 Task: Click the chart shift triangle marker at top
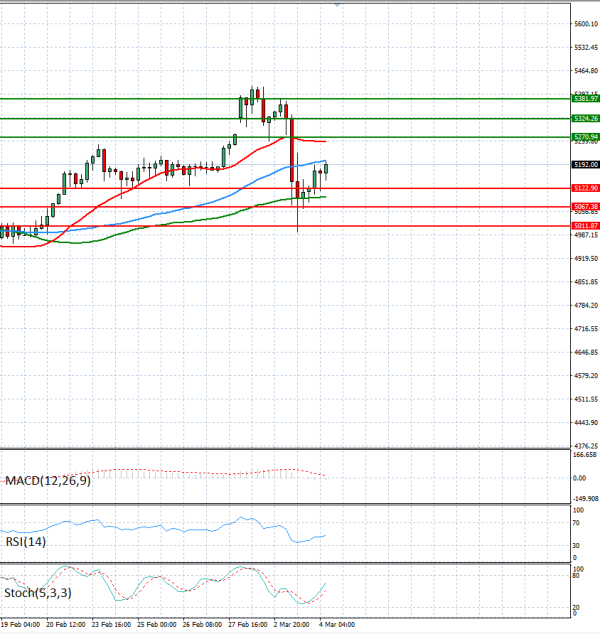click(x=338, y=4)
